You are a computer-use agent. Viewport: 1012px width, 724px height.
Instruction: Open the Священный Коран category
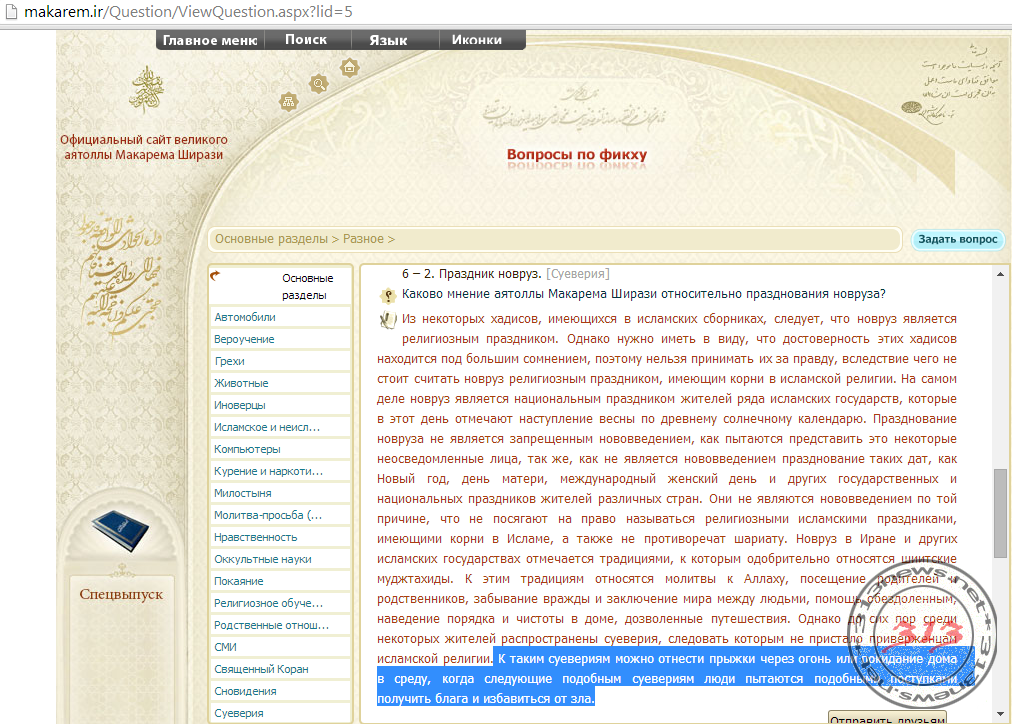281,669
